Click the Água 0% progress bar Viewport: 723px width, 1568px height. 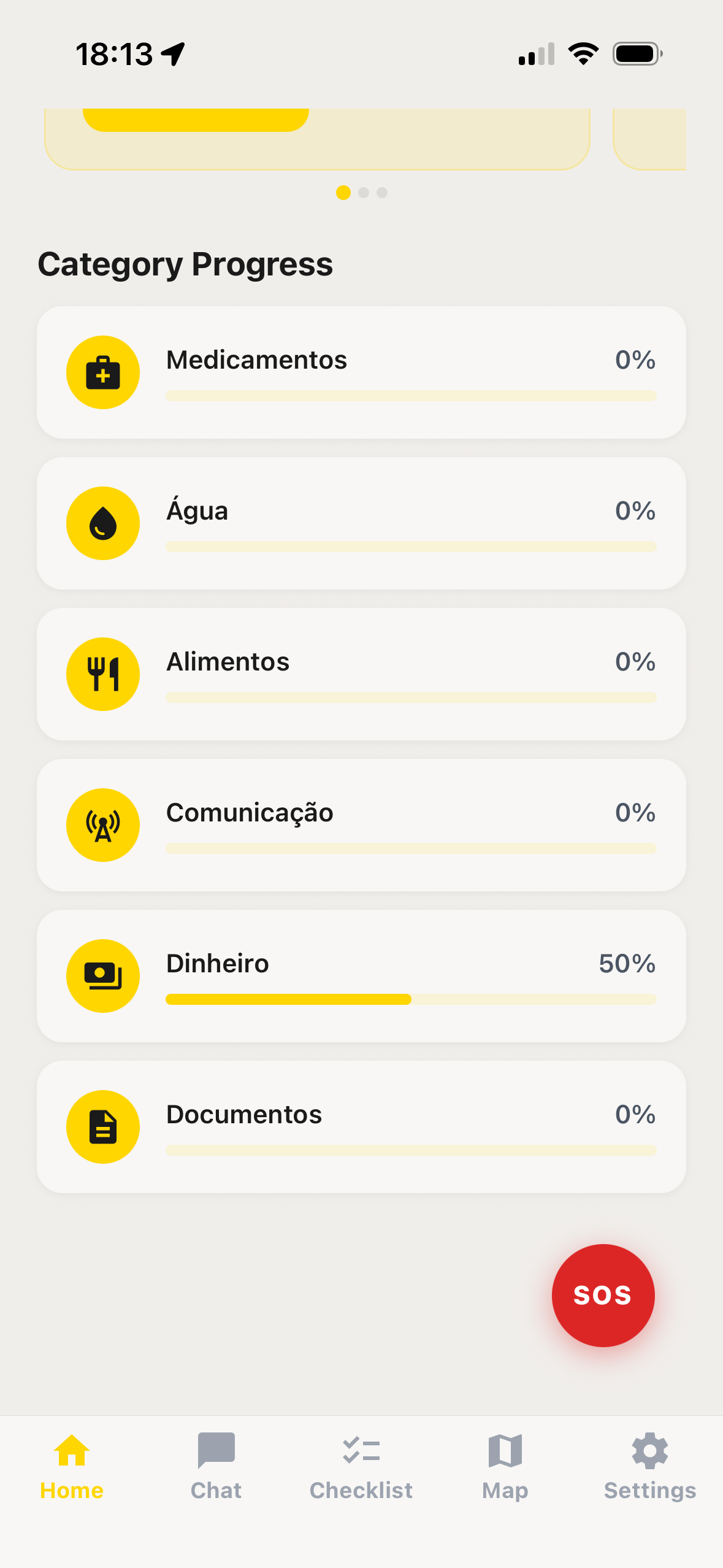click(411, 547)
